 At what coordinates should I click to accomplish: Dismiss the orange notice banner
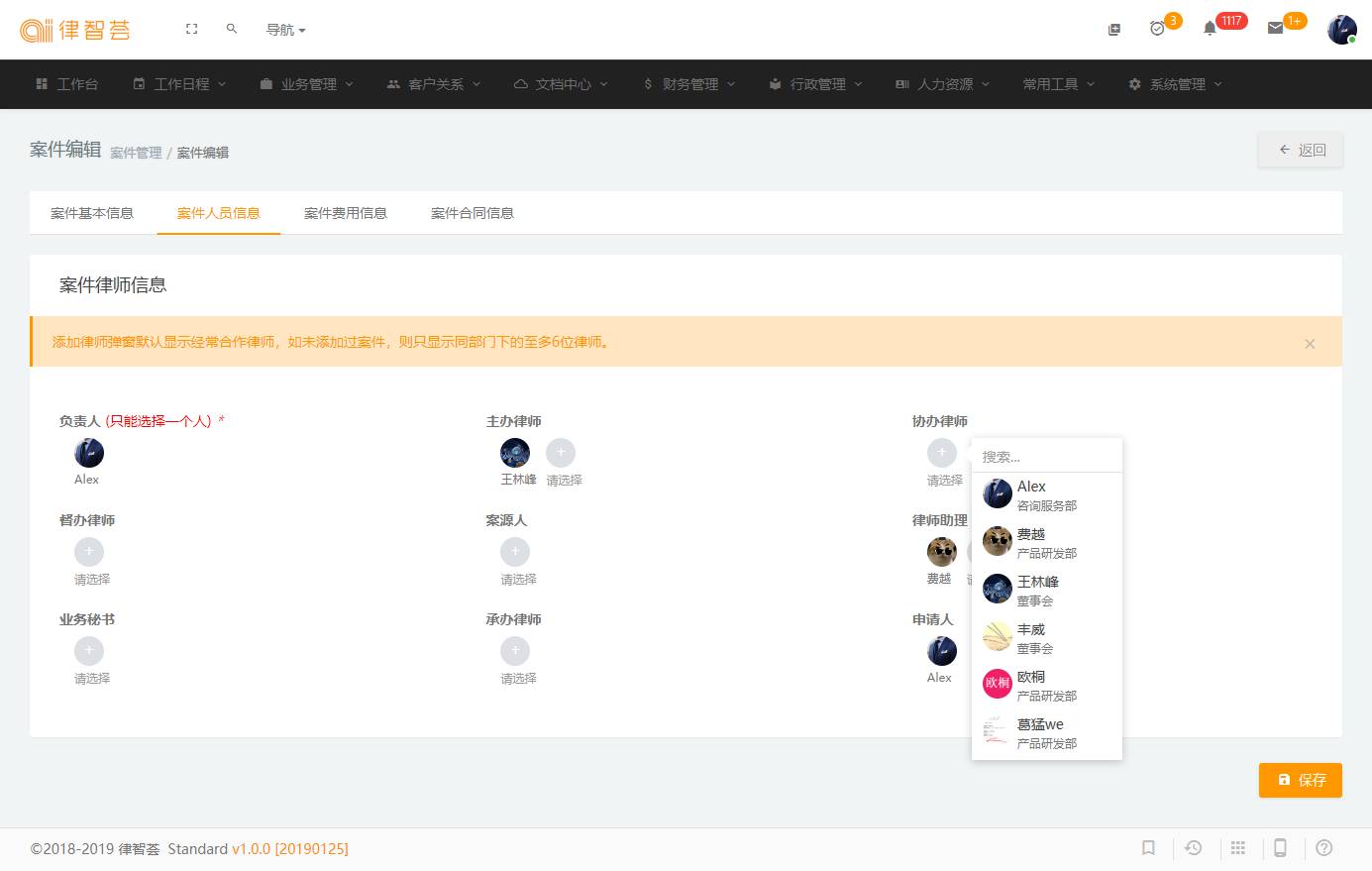click(x=1310, y=344)
